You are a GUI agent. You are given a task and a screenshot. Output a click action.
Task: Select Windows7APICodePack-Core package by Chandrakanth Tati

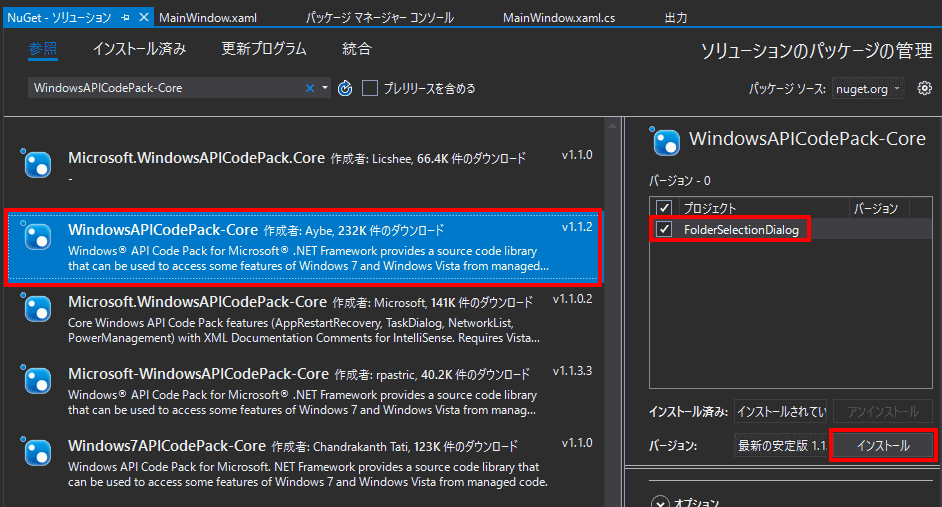point(302,464)
